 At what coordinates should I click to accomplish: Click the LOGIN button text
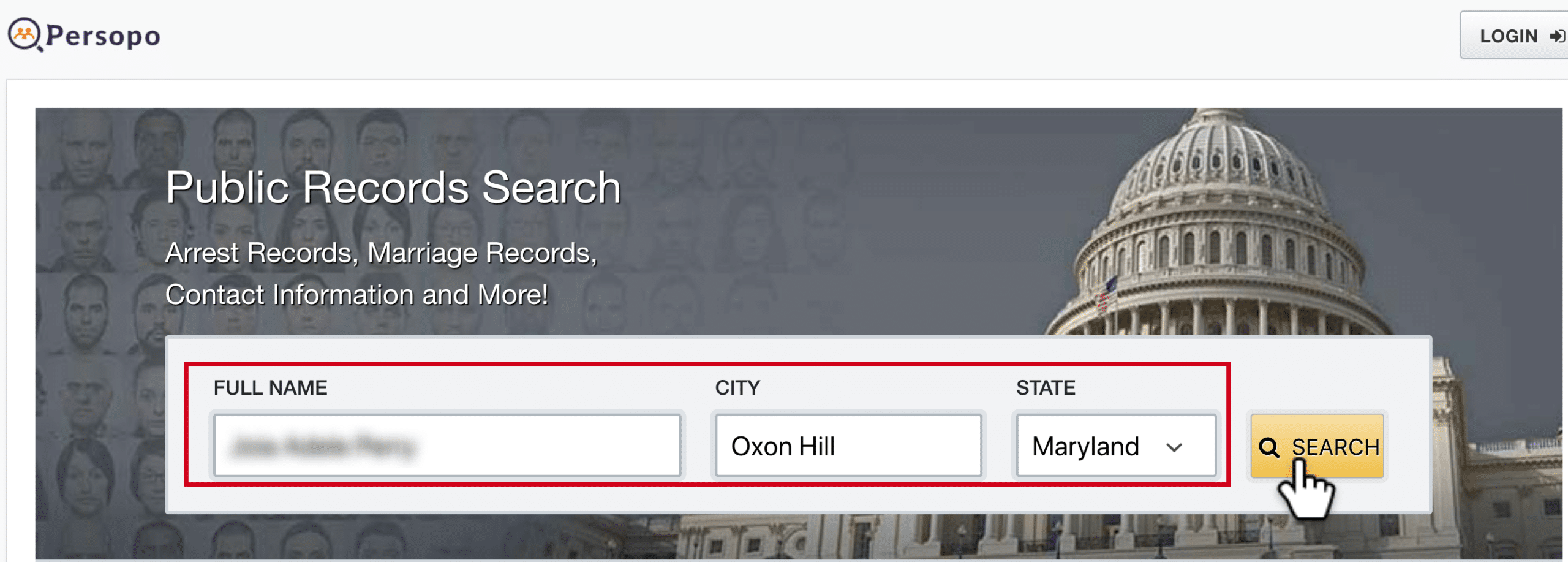tap(1508, 36)
